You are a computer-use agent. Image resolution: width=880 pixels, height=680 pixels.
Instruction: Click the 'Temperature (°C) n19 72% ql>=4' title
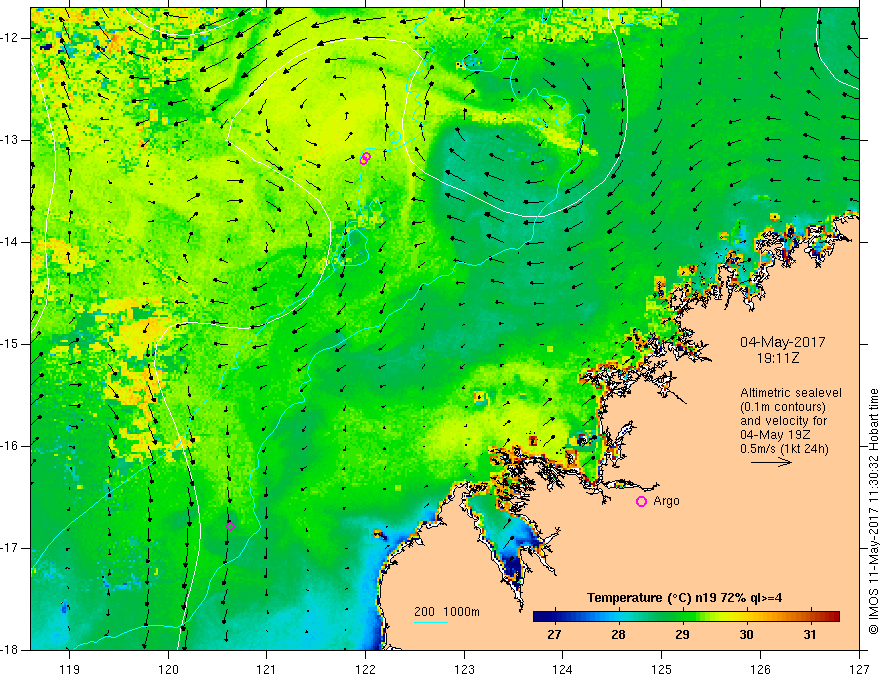684,598
